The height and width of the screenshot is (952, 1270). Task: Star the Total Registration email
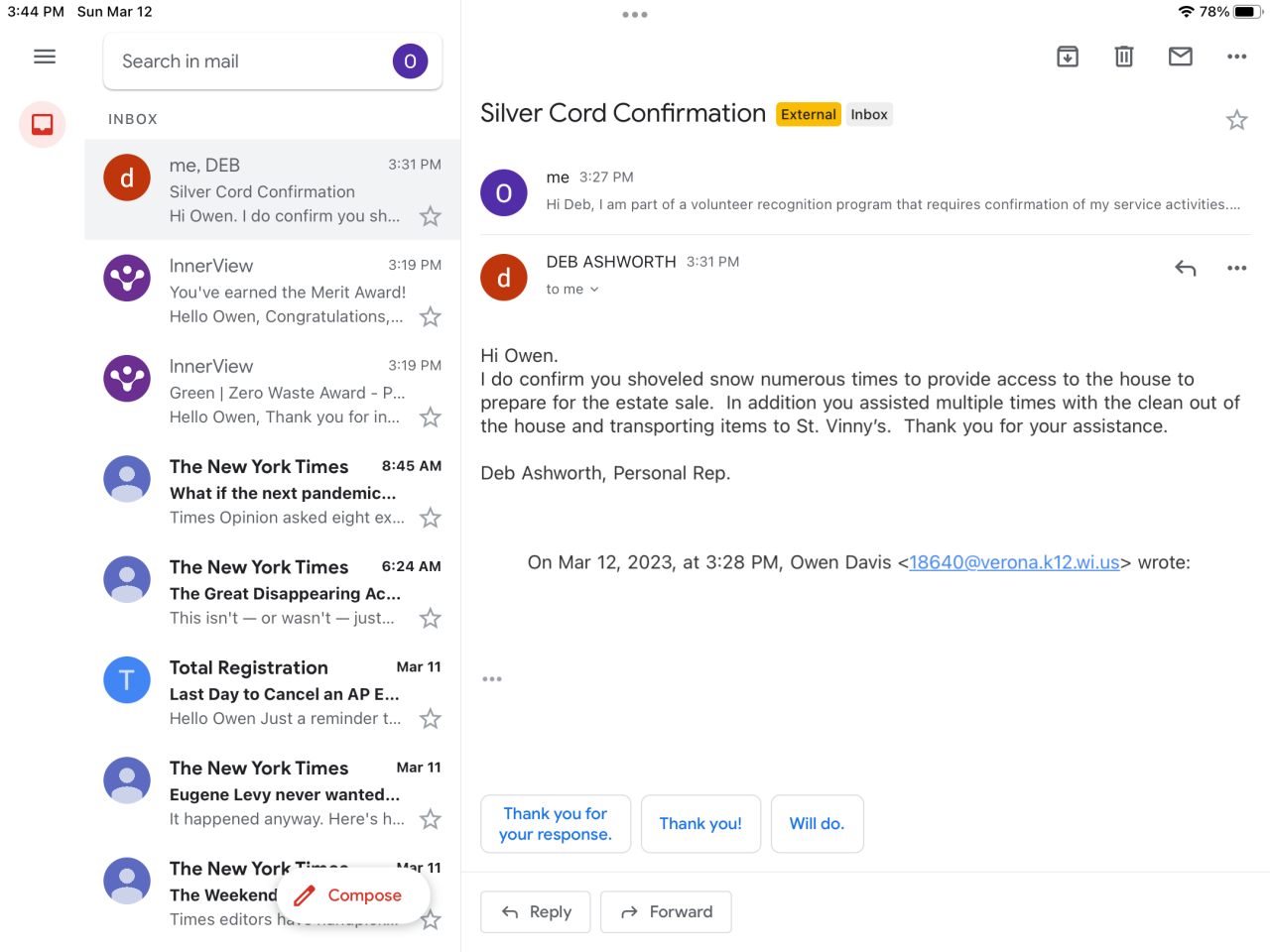click(x=430, y=719)
